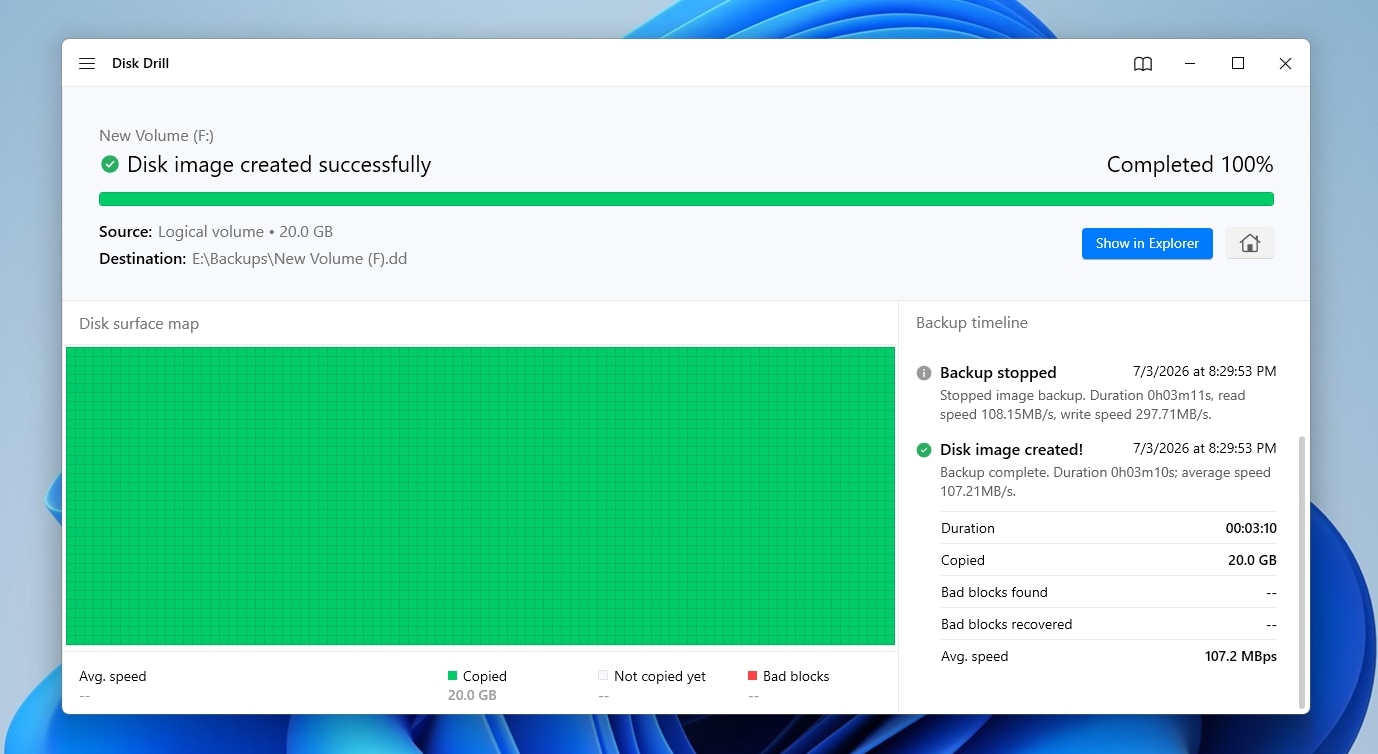Click the Show in Explorer button

pos(1147,243)
